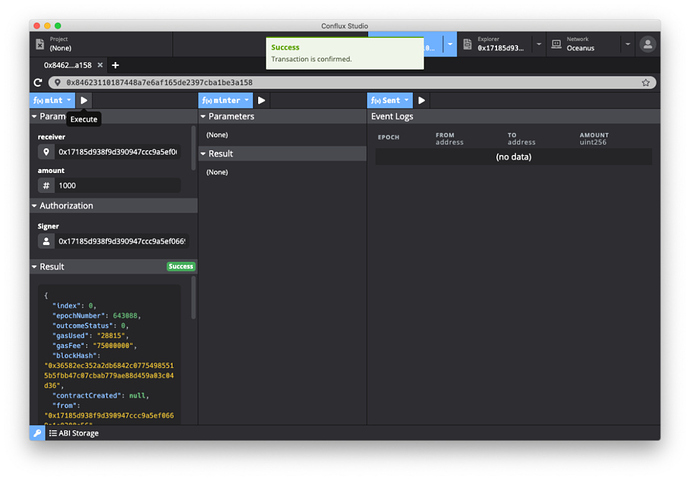Viewport: 690px width, 479px height.
Task: Open the Project menu in top bar
Action: pos(100,44)
